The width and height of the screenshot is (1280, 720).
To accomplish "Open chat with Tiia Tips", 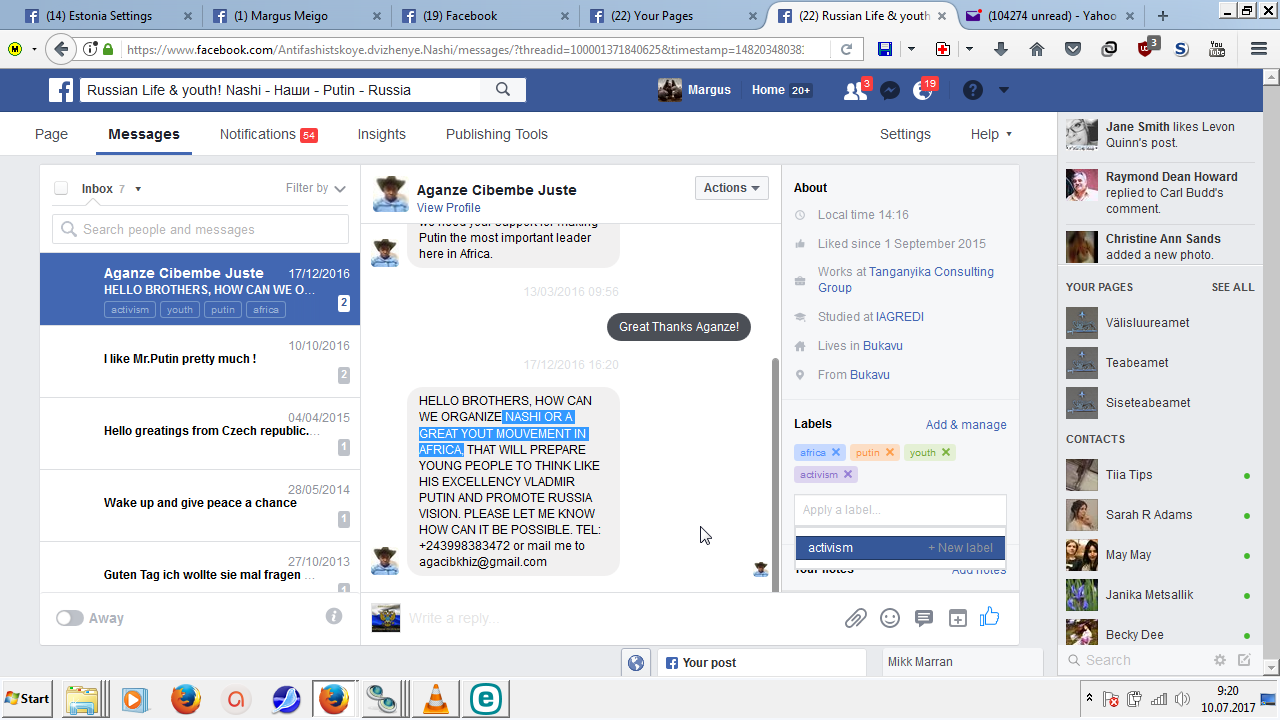I will [x=1159, y=475].
